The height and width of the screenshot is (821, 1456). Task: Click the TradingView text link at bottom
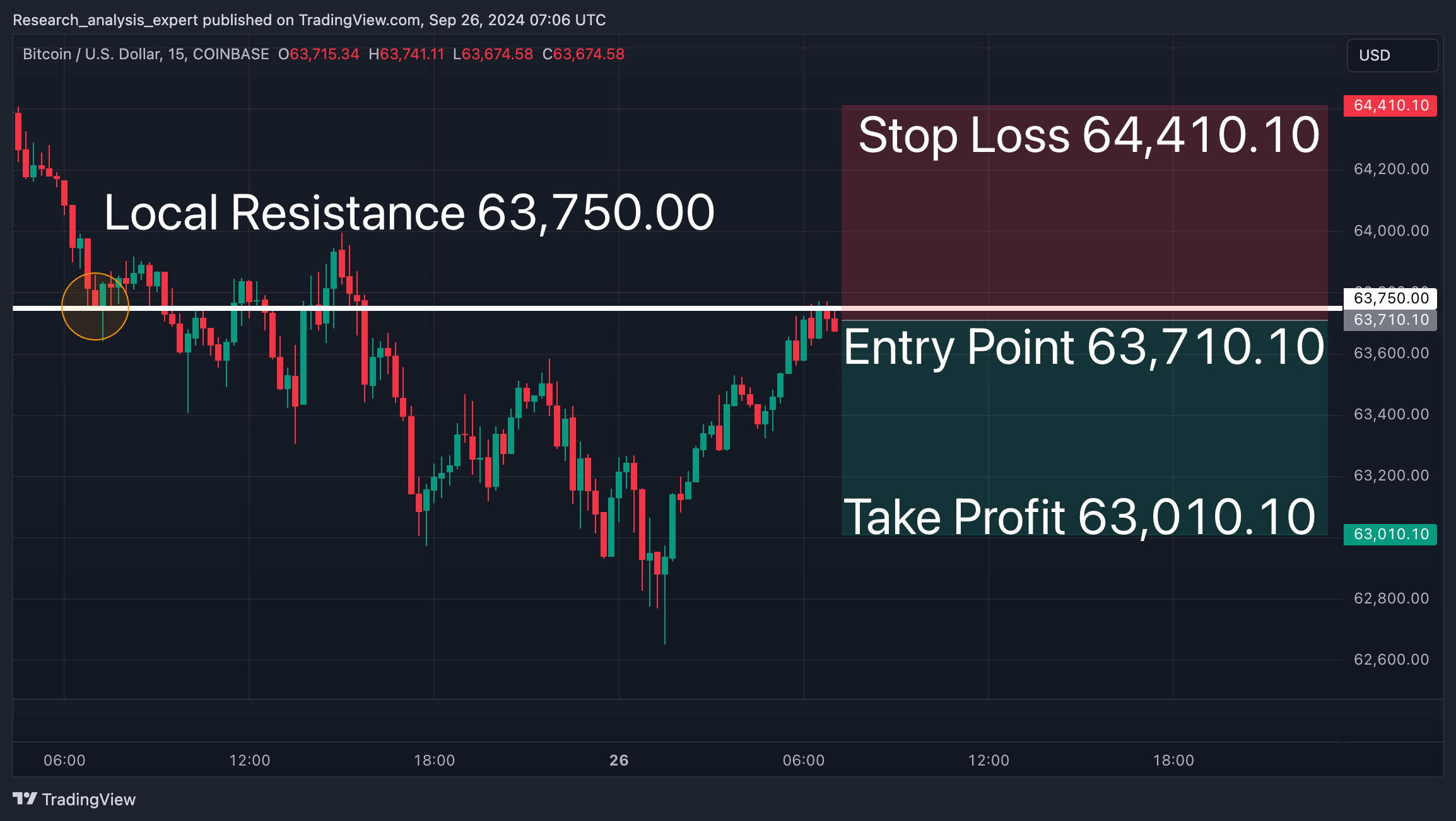pos(89,799)
